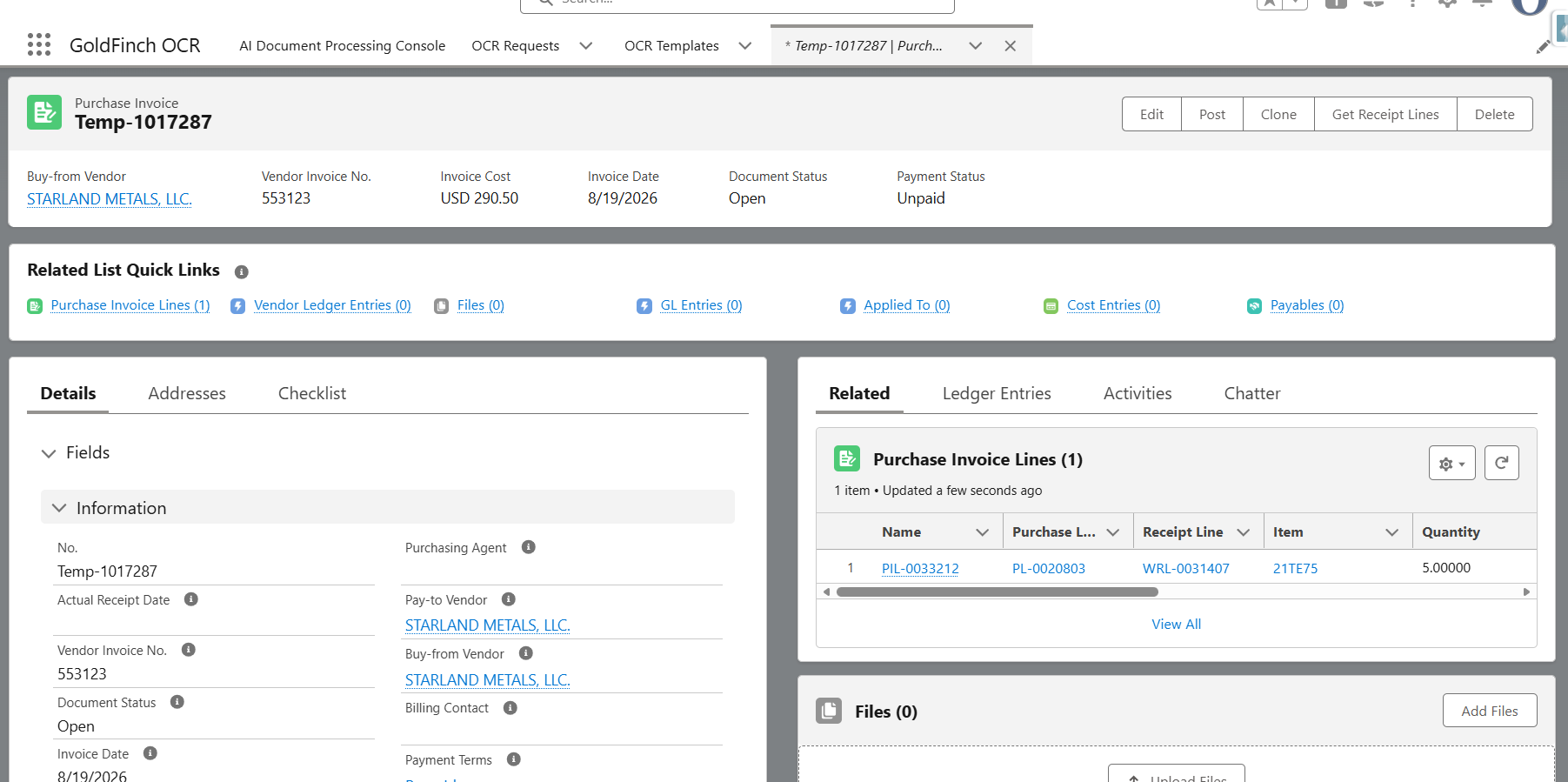Click the table's horizontal scrollbar thumb

[x=997, y=592]
